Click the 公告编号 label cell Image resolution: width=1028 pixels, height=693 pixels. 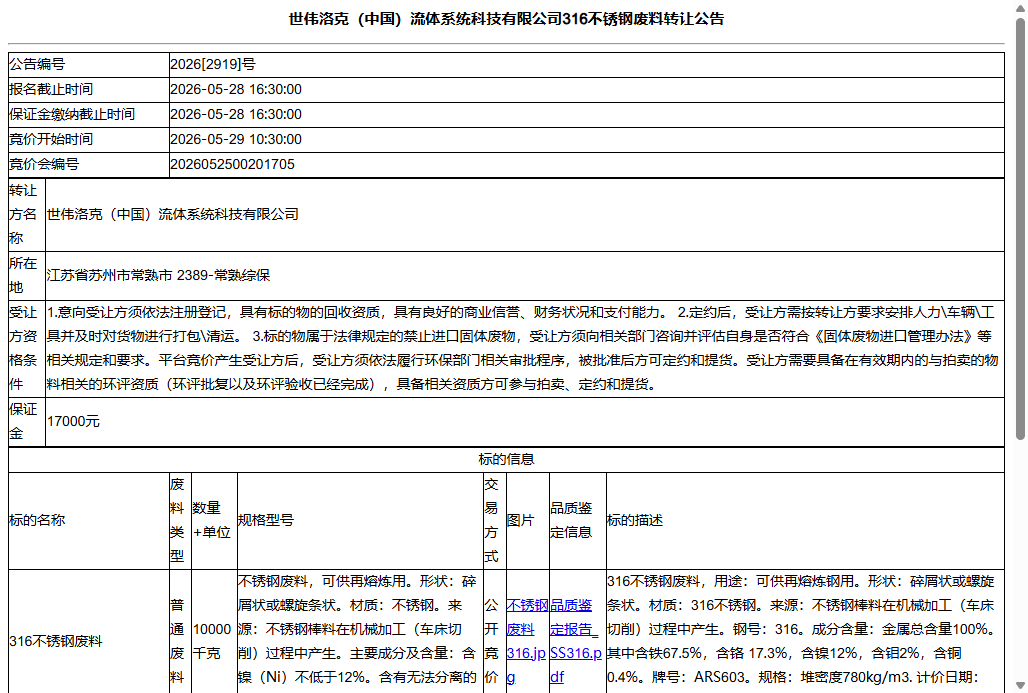pos(89,64)
